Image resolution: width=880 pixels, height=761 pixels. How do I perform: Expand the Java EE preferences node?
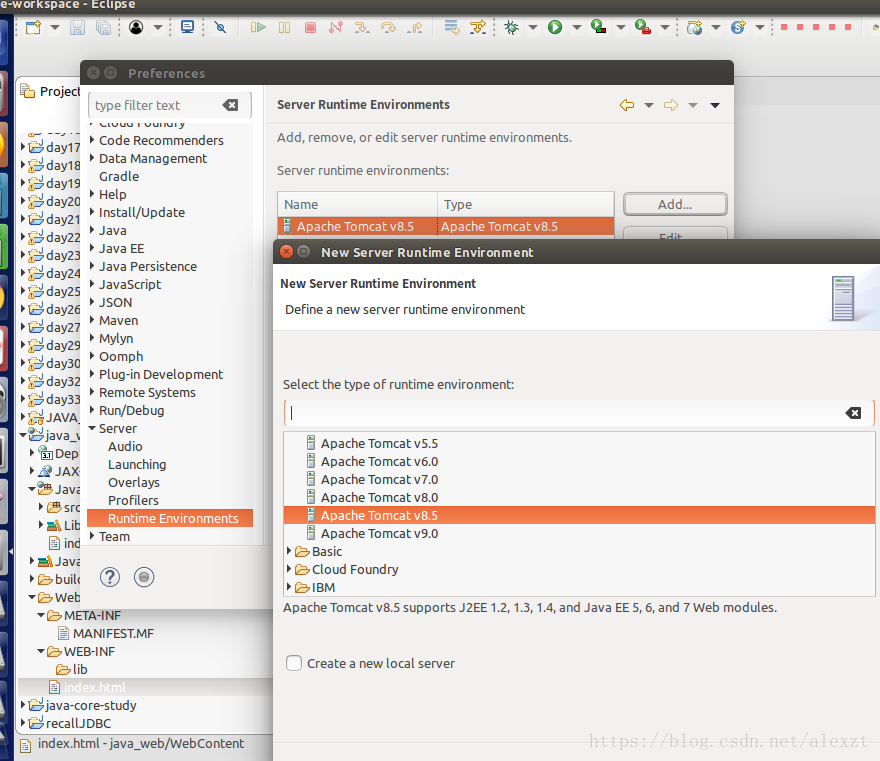[x=92, y=248]
